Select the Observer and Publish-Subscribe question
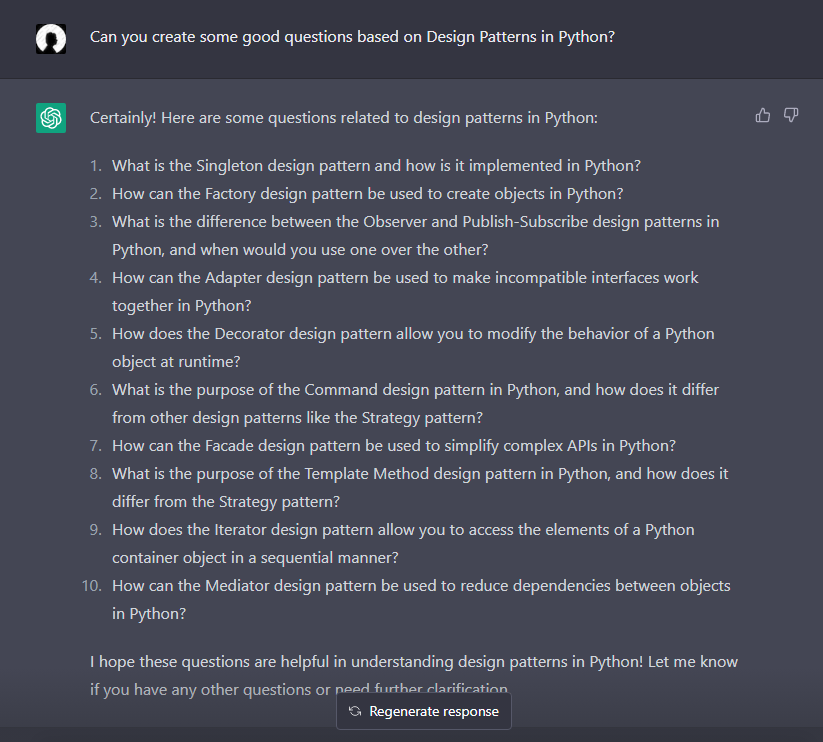 coord(415,236)
